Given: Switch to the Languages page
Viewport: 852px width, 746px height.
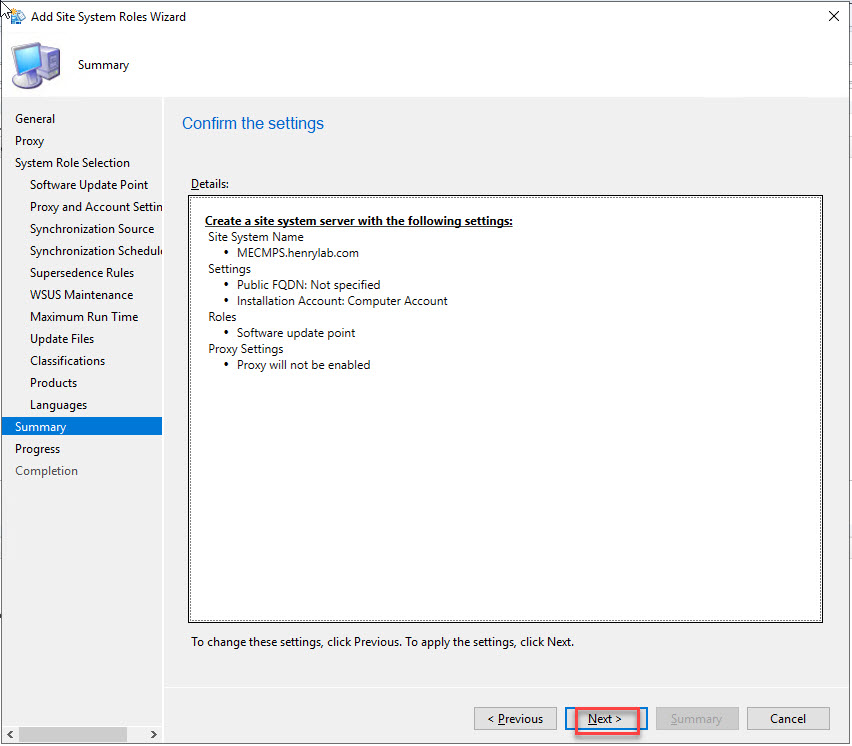Looking at the screenshot, I should [58, 405].
